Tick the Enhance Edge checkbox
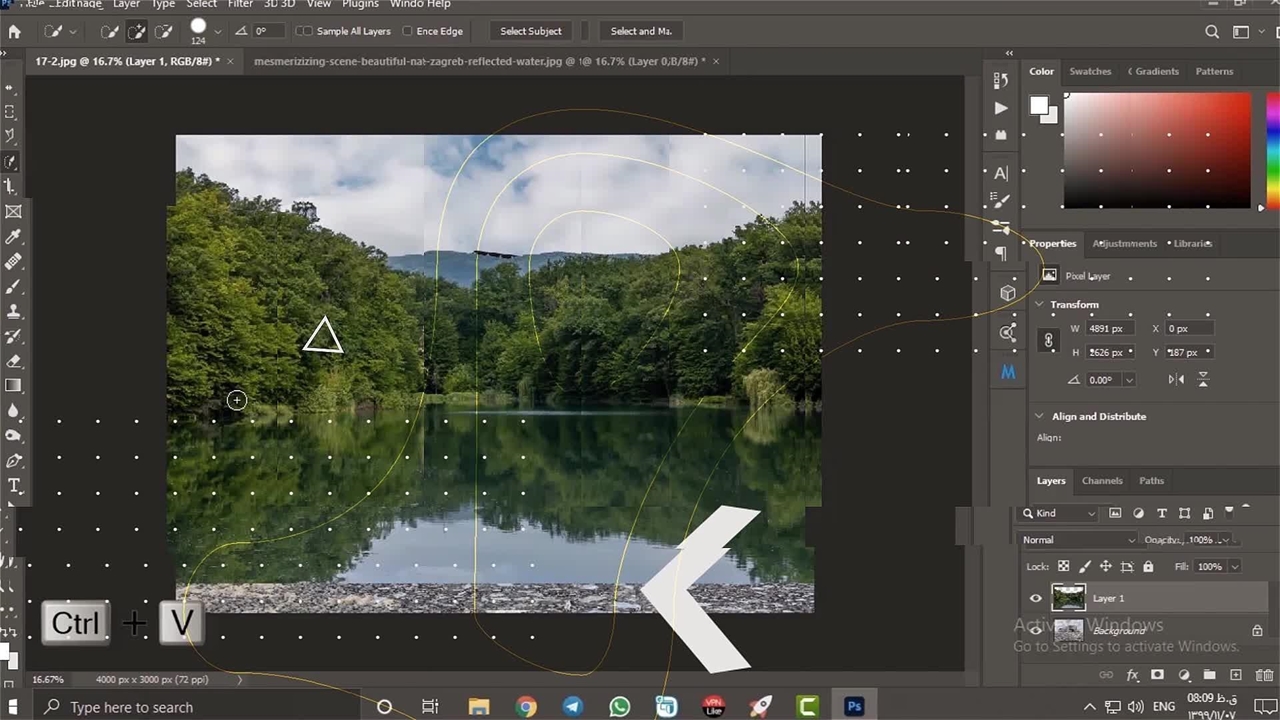The image size is (1280, 720). click(407, 31)
